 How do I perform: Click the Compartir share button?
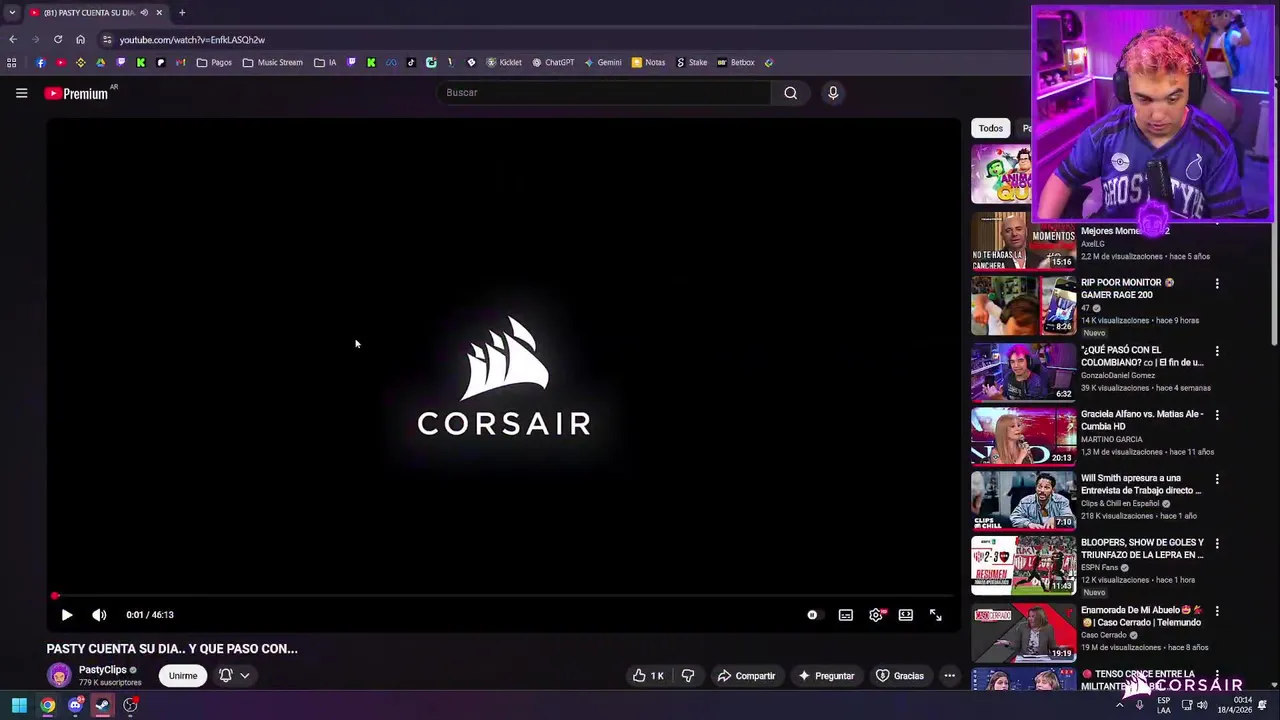pos(746,676)
